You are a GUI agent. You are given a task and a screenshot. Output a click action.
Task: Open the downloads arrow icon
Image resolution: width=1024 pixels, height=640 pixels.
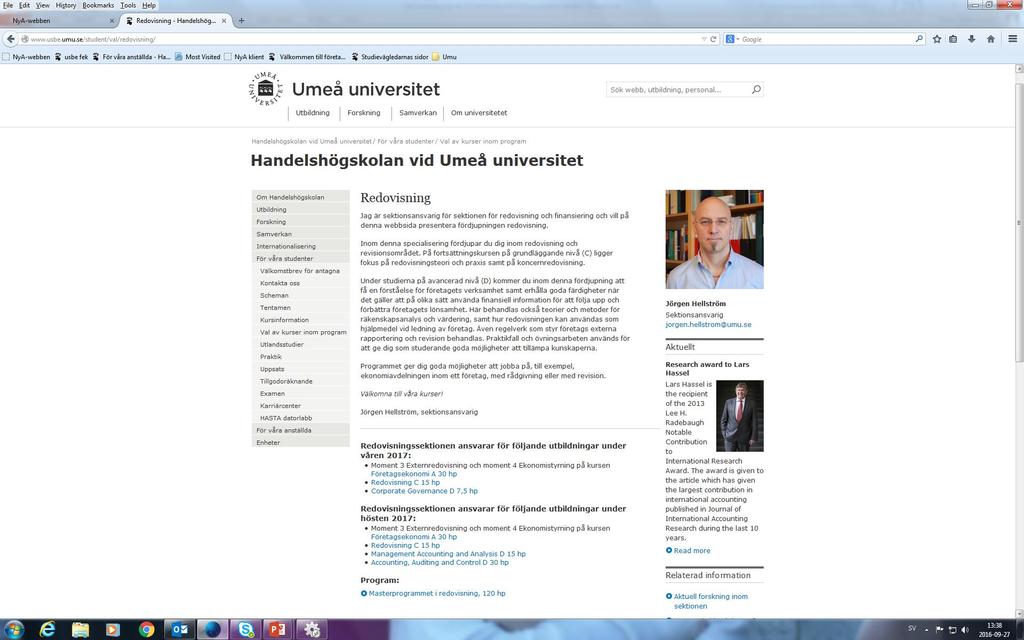point(972,39)
